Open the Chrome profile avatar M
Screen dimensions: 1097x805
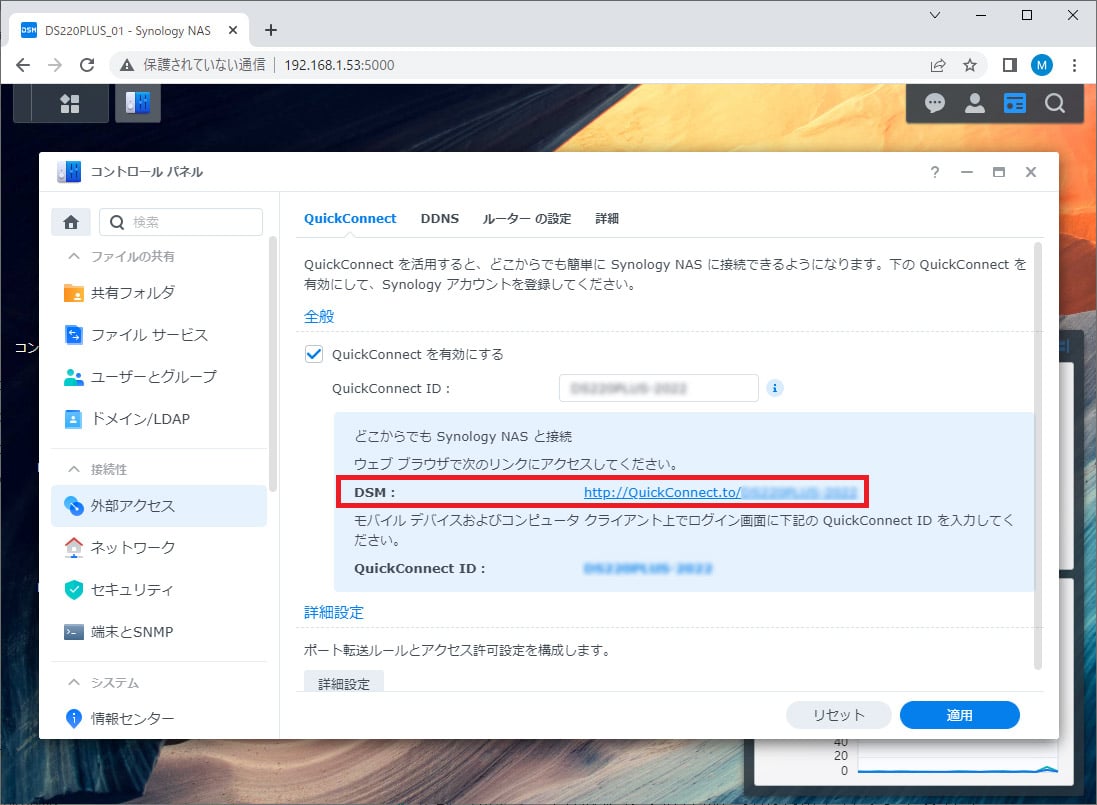click(x=1042, y=65)
